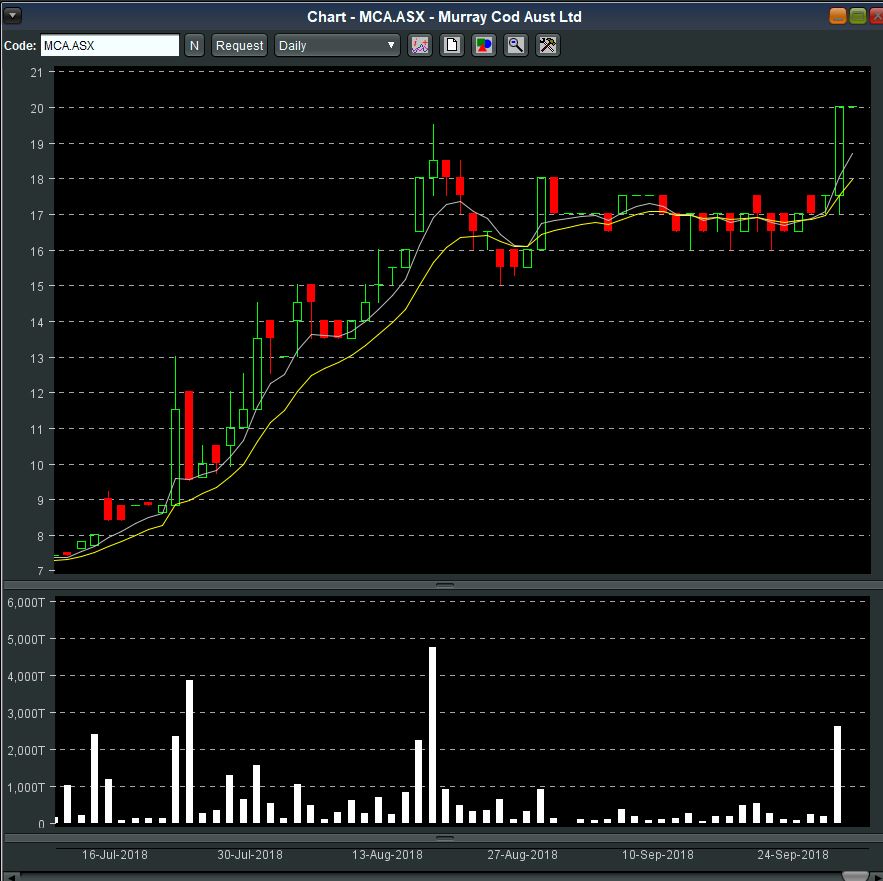The image size is (883, 881).
Task: Click the 16-Jul-2018 date label
Action: 114,855
